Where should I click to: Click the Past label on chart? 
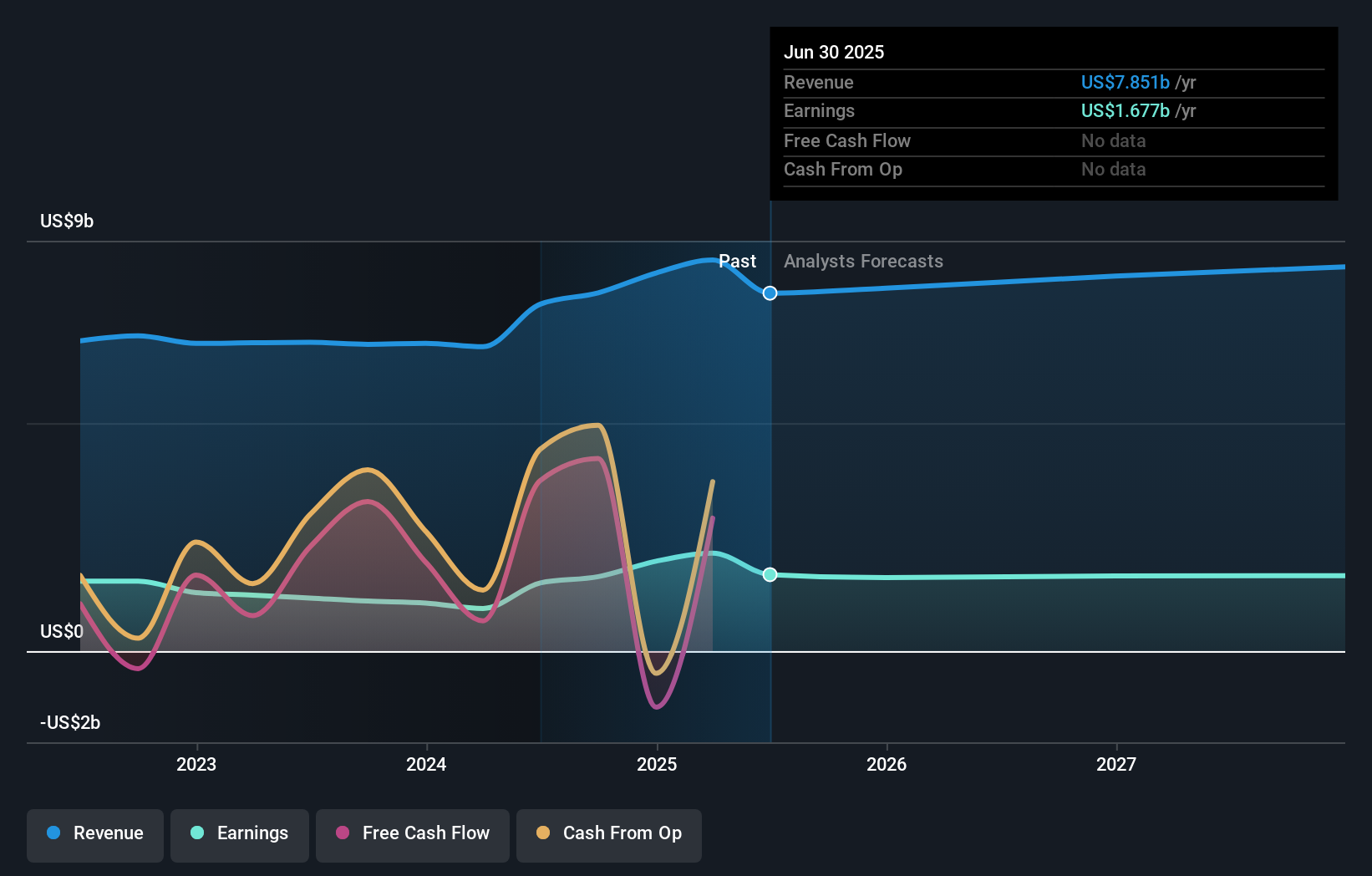point(738,262)
